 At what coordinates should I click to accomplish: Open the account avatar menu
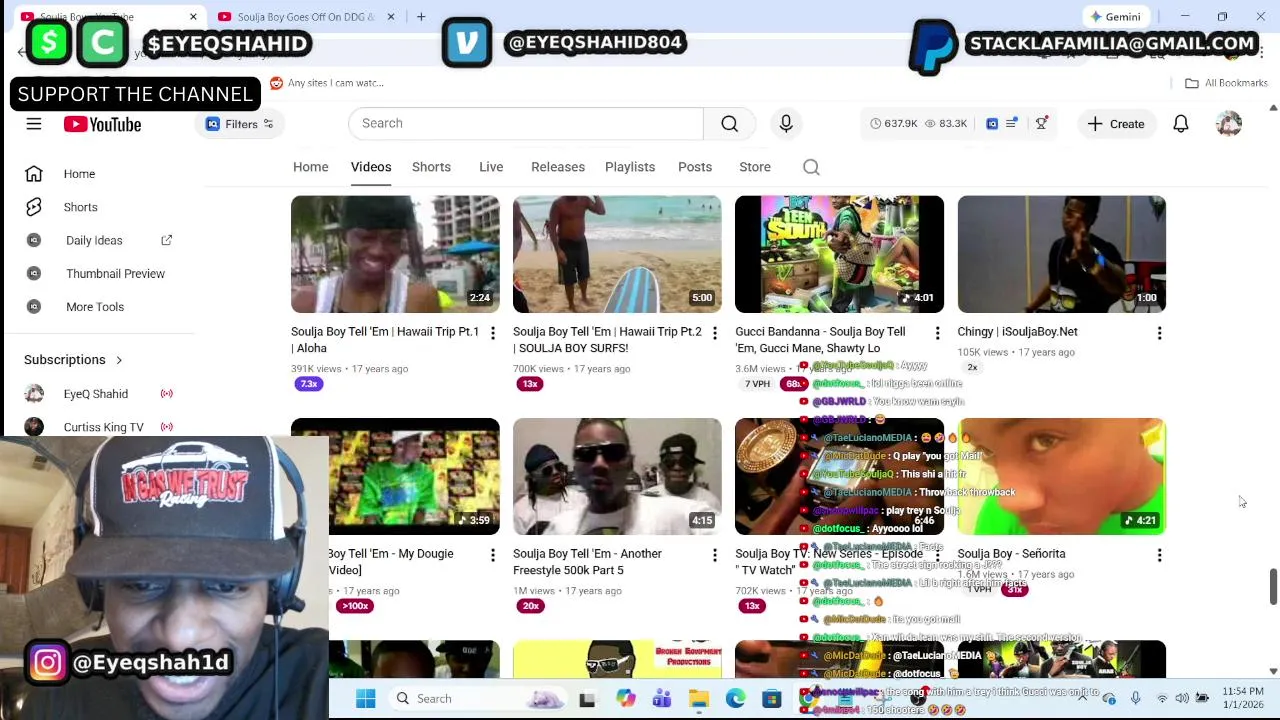point(1229,124)
